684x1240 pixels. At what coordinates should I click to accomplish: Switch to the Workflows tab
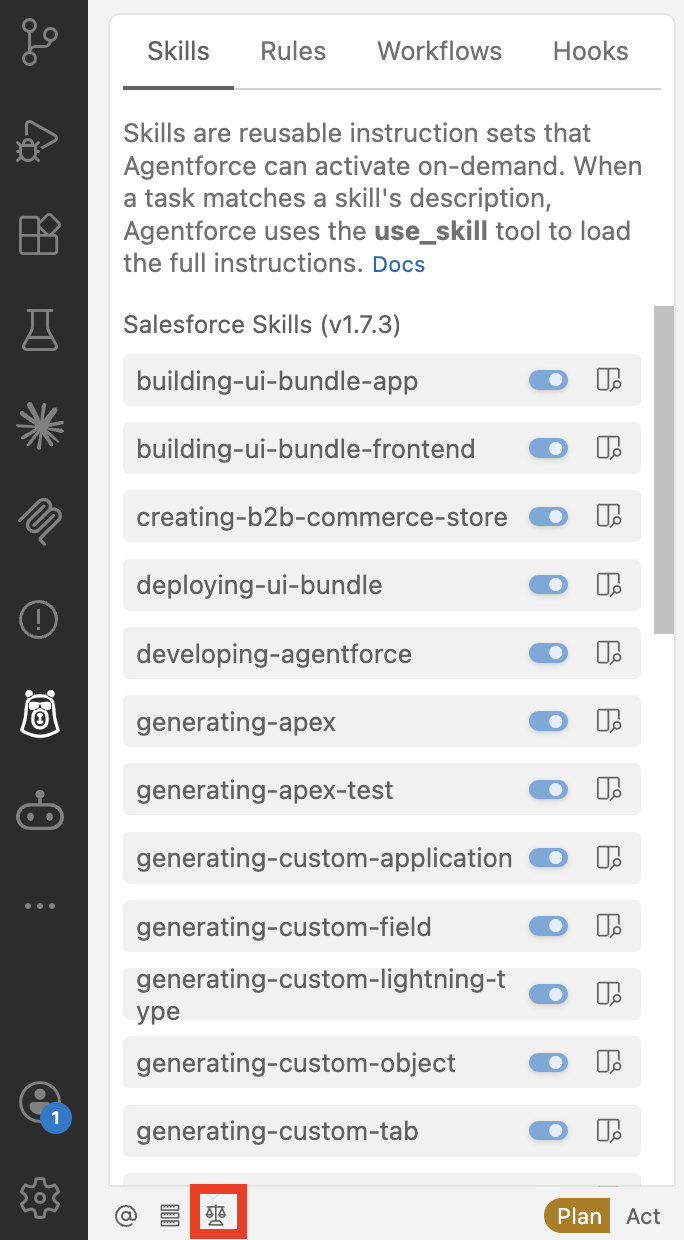(439, 52)
